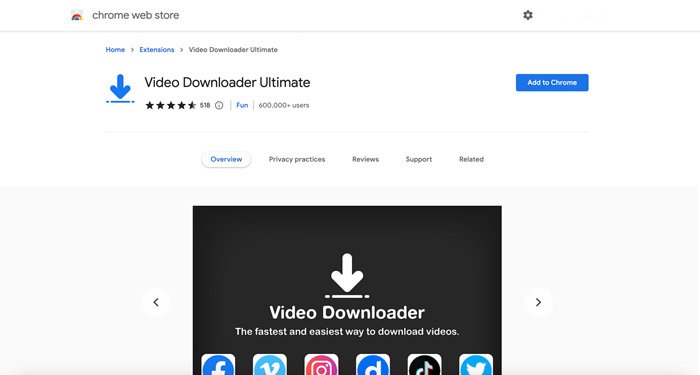Open the Related tab

pyautogui.click(x=471, y=159)
